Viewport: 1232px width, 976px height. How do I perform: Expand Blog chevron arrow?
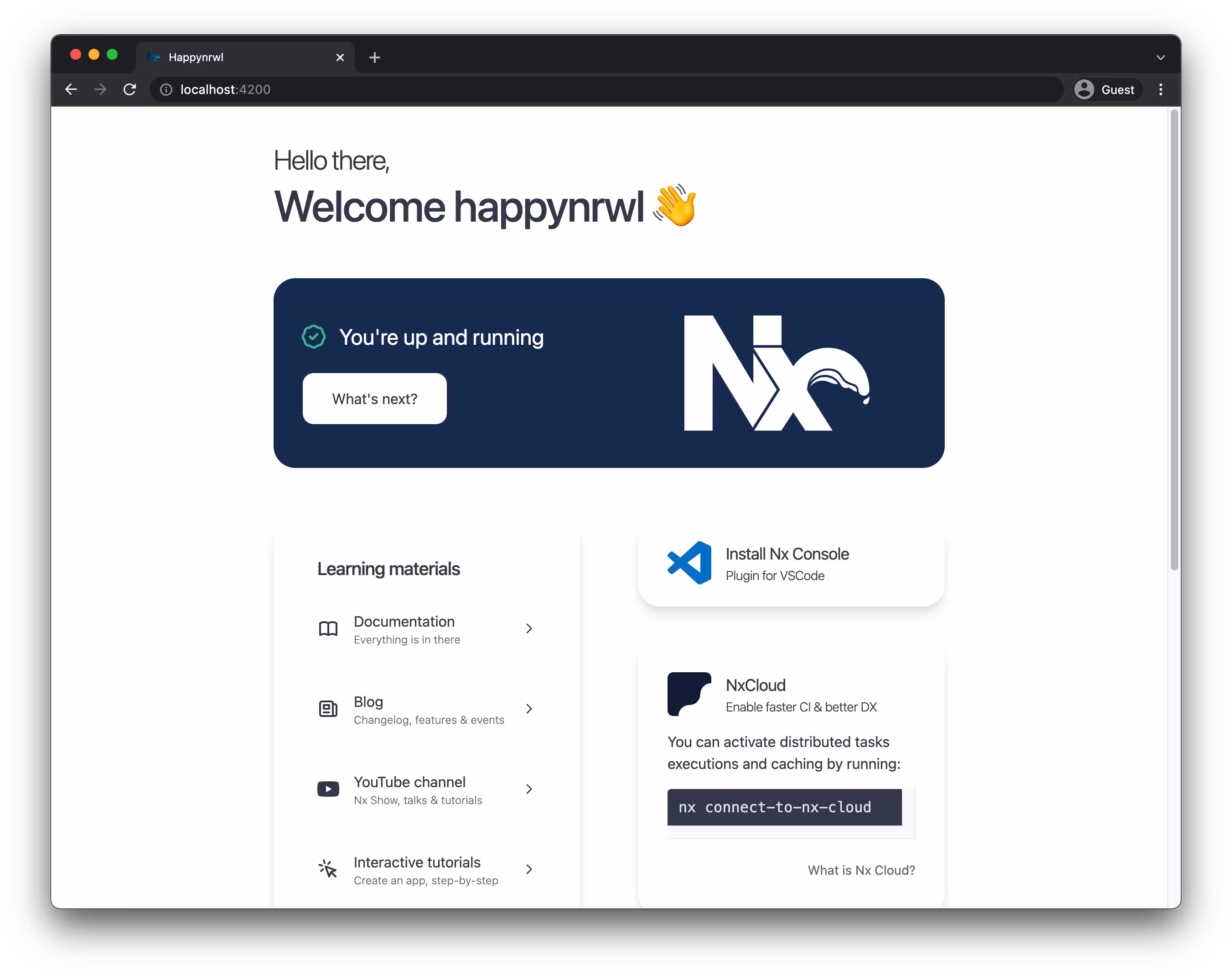click(529, 709)
